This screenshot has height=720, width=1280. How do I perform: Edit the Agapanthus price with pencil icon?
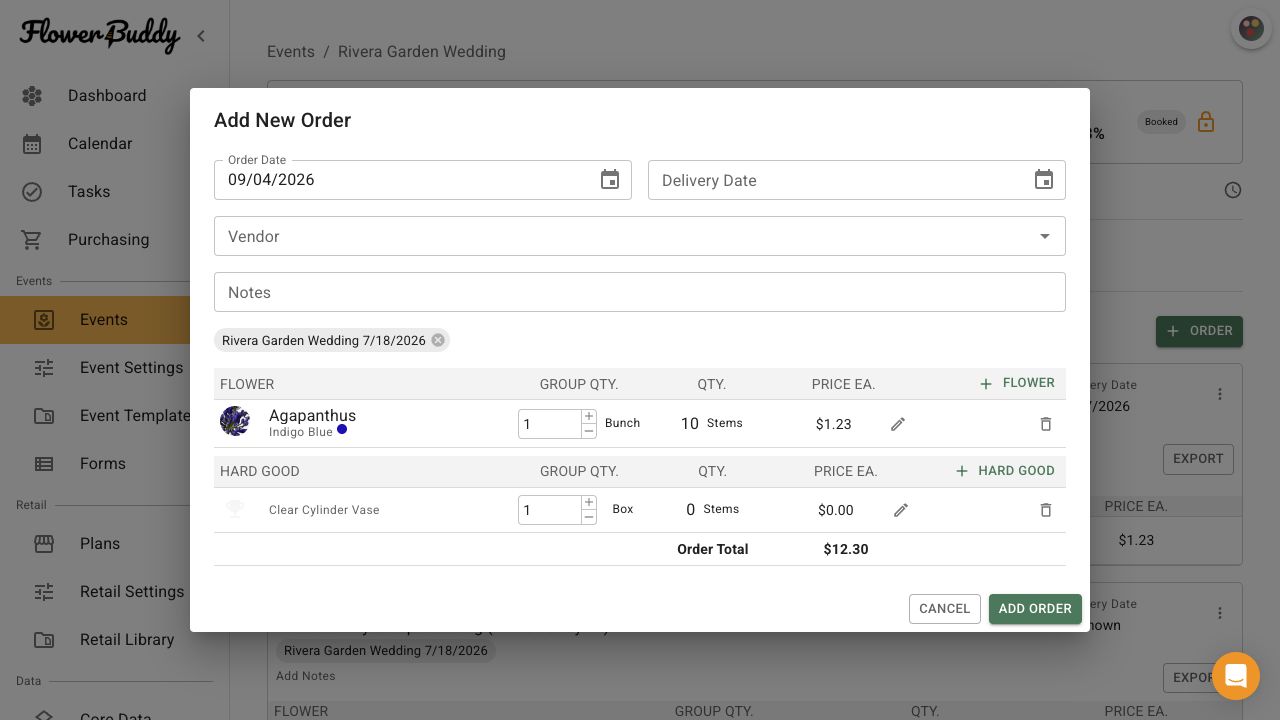(898, 424)
